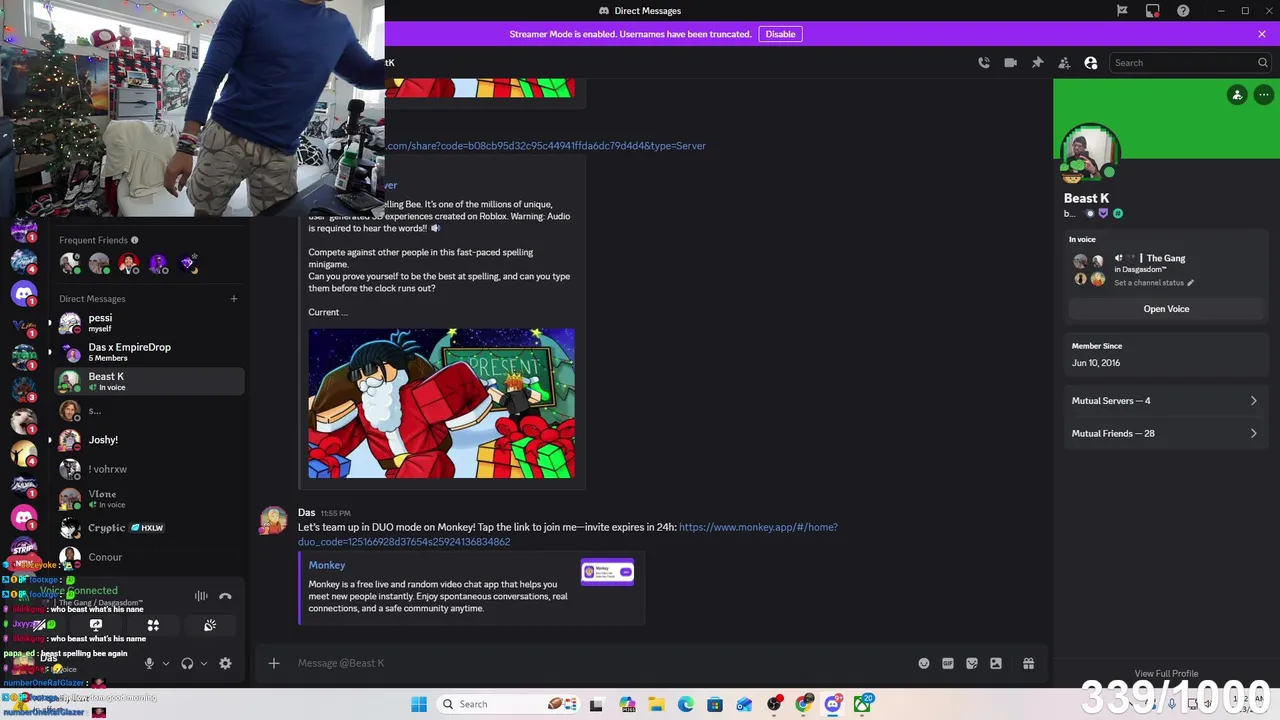The image size is (1280, 720).
Task: Open Discord help icon
Action: click(x=1183, y=11)
